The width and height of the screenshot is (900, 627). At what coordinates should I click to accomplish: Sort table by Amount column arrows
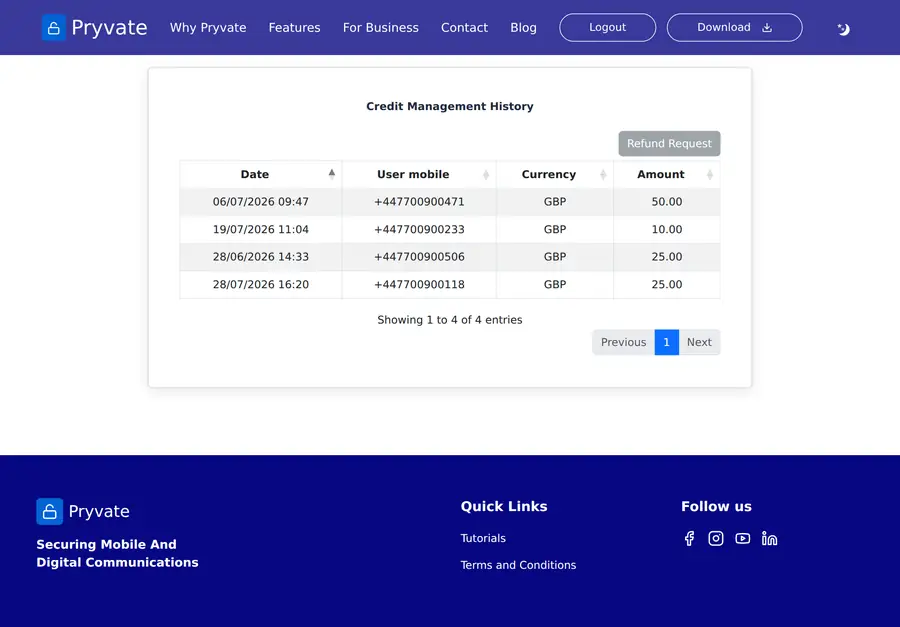pos(710,175)
